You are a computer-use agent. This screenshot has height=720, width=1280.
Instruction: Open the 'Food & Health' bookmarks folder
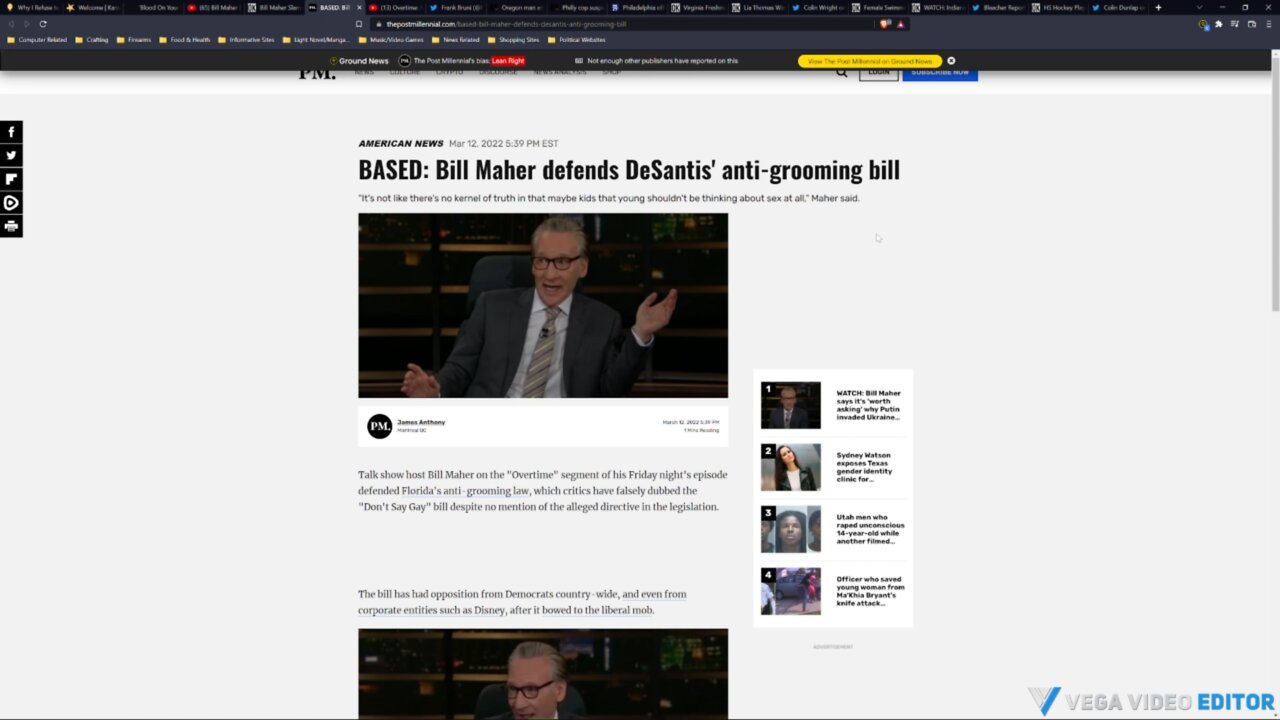click(185, 40)
